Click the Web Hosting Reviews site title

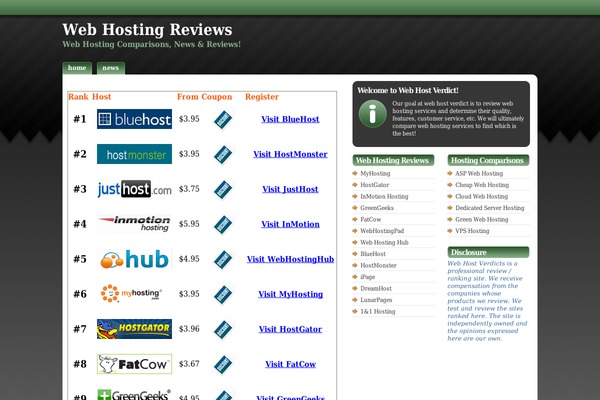(x=147, y=29)
